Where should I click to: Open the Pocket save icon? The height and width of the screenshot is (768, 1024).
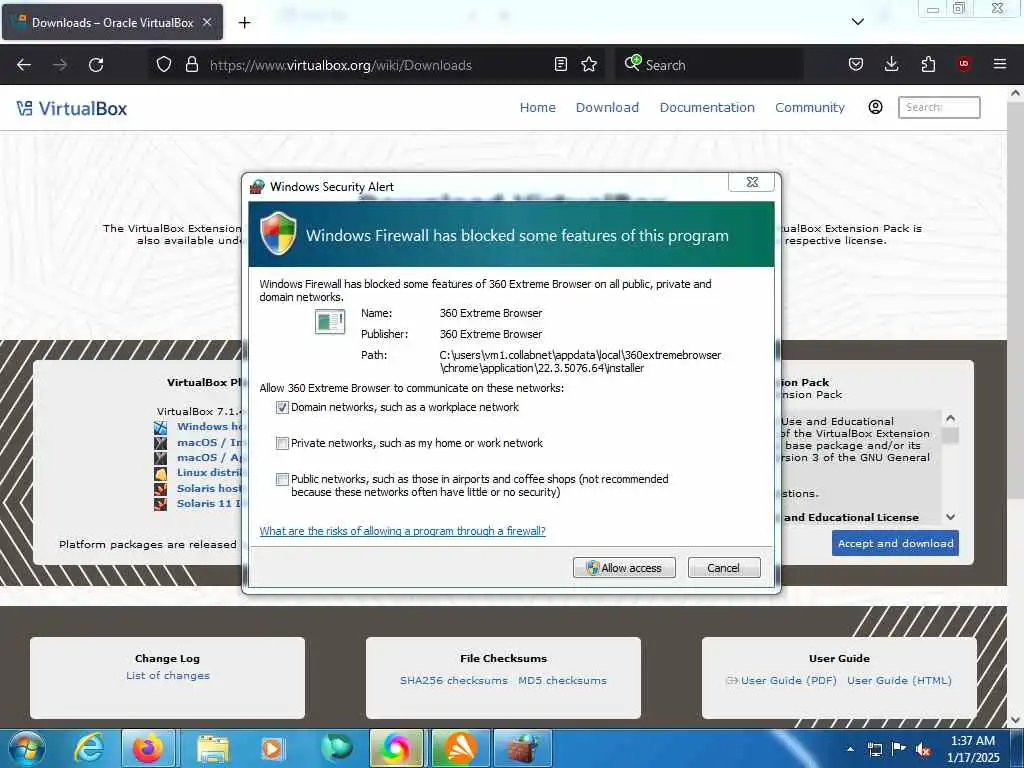tap(856, 65)
